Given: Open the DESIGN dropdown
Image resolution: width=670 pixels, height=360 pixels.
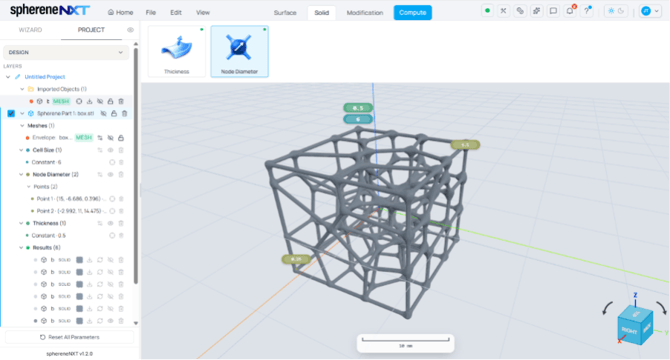Looking at the screenshot, I should tap(66, 52).
